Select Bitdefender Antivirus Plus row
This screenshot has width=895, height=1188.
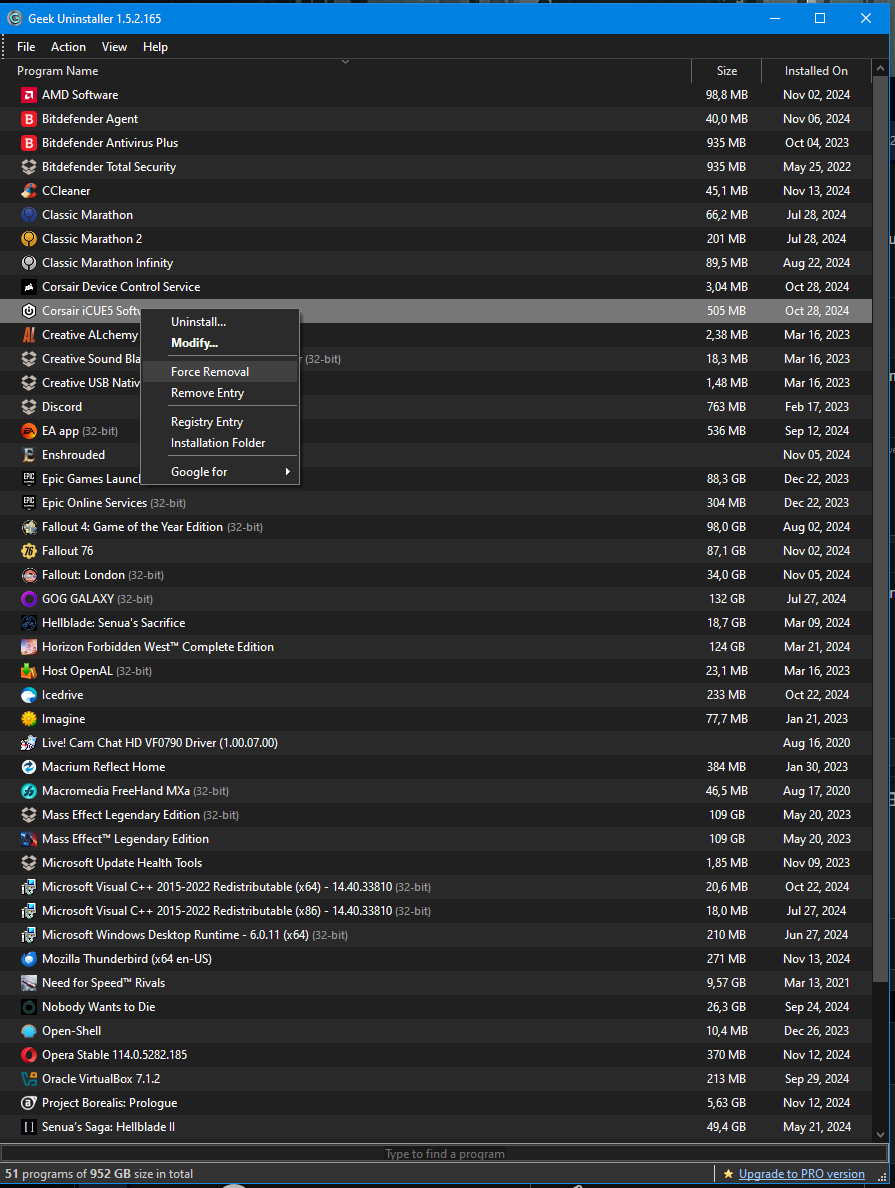pos(436,143)
